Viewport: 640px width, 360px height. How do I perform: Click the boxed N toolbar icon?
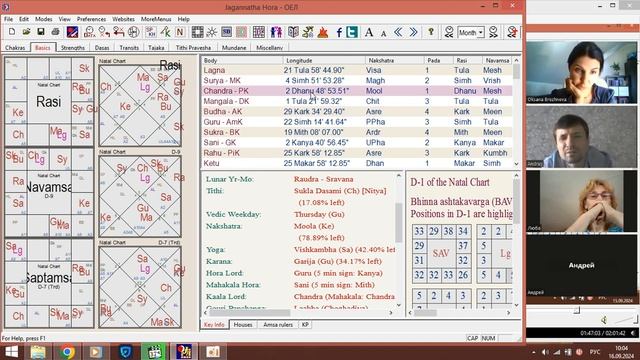[180, 32]
